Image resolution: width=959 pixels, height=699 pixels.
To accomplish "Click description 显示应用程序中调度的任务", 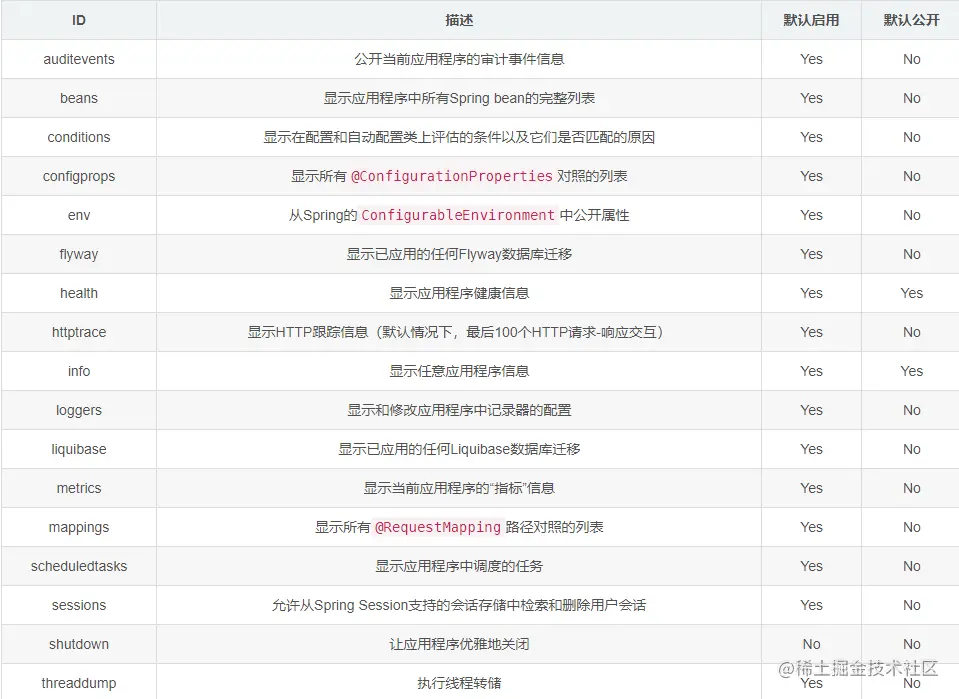I will [x=459, y=566].
